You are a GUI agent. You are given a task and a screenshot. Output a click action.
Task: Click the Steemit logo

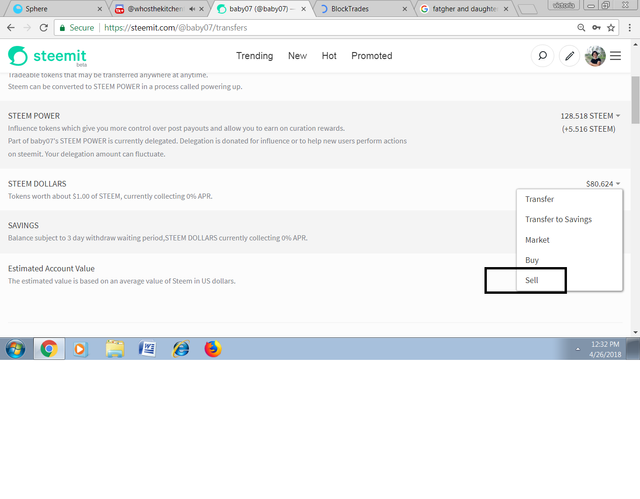(47, 56)
